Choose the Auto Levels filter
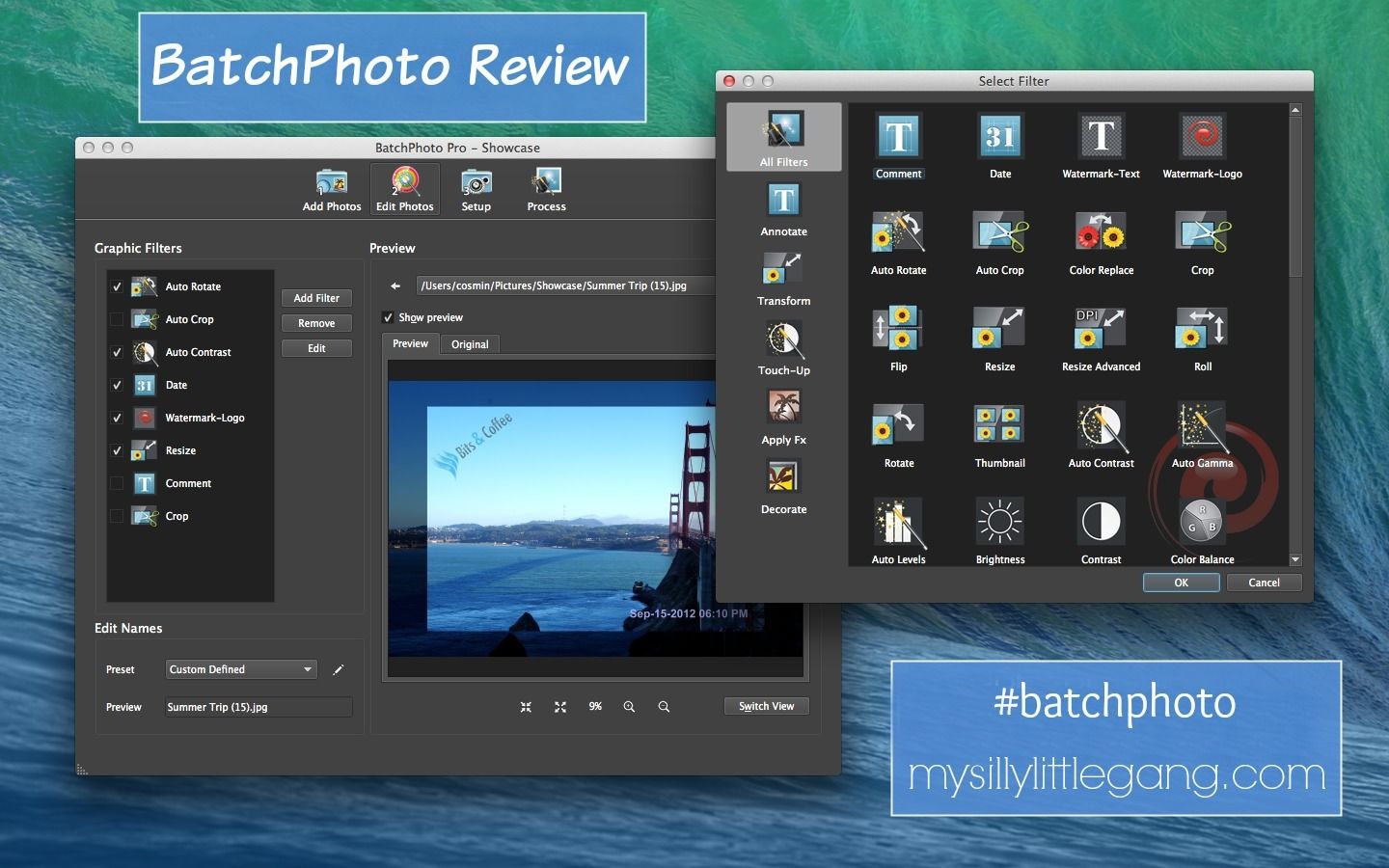 (899, 531)
